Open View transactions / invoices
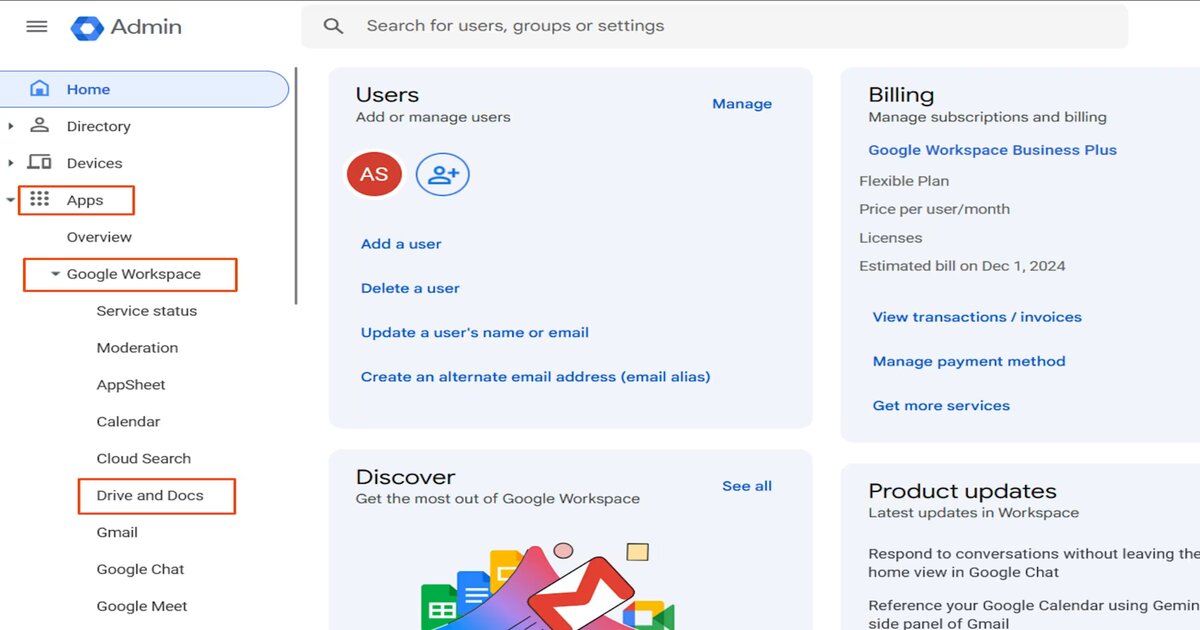 point(976,317)
